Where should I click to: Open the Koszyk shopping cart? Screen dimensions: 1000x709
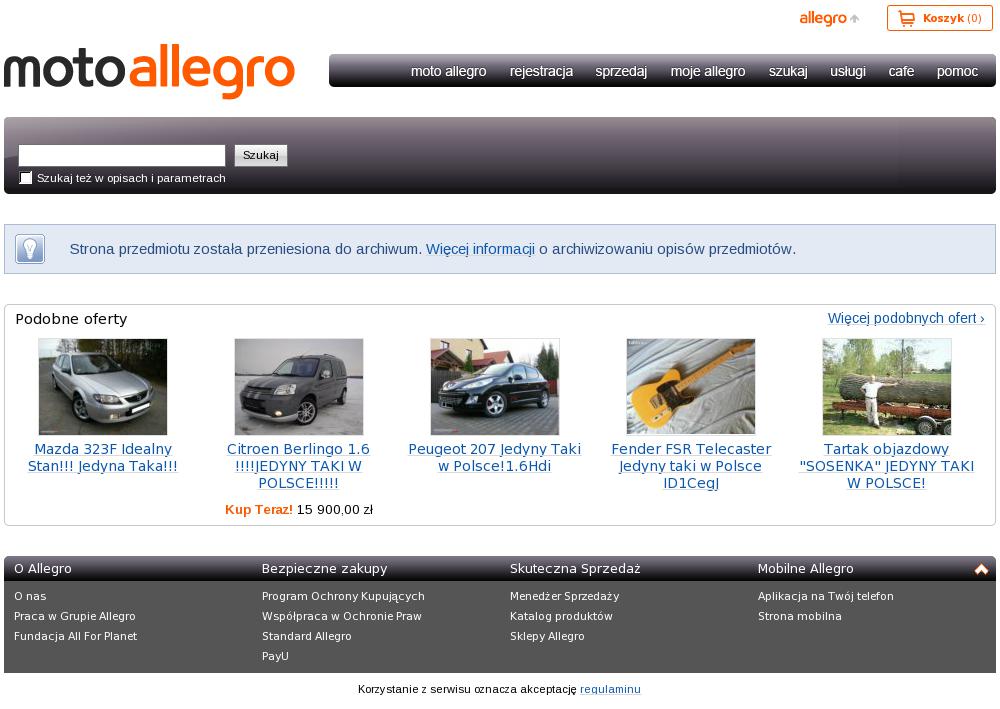[x=939, y=18]
